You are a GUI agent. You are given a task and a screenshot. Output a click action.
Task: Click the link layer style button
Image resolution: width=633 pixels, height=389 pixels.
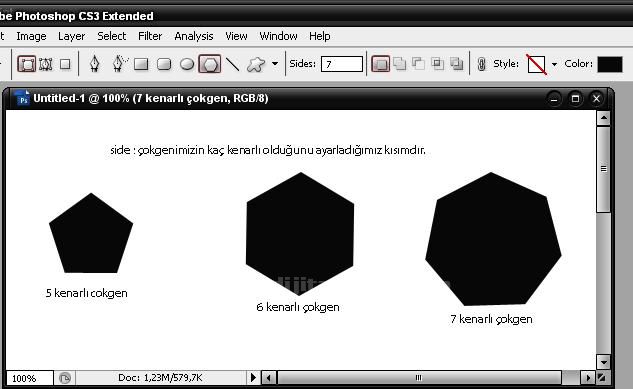pyautogui.click(x=482, y=64)
